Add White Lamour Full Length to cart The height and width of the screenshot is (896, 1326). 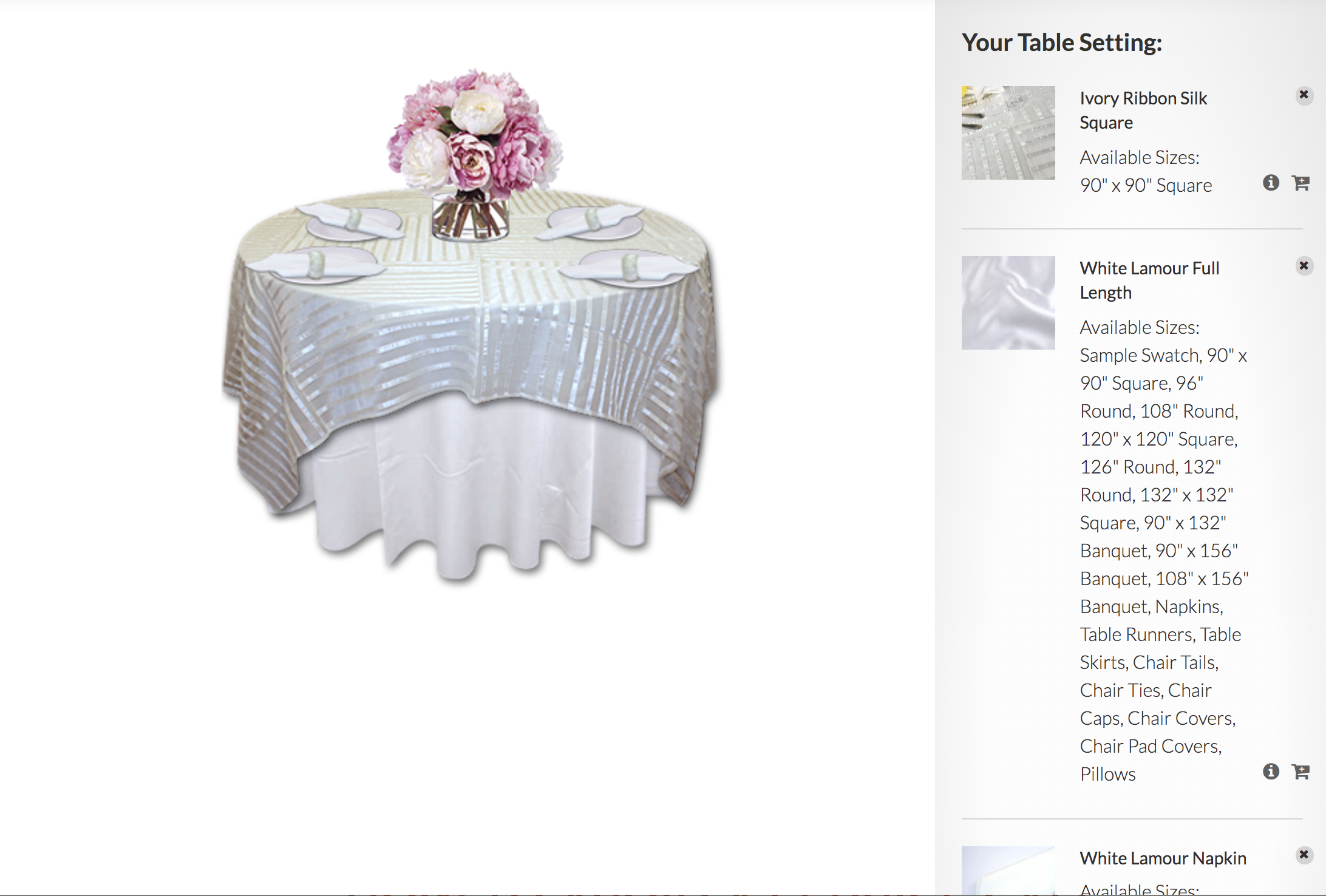pos(1300,772)
